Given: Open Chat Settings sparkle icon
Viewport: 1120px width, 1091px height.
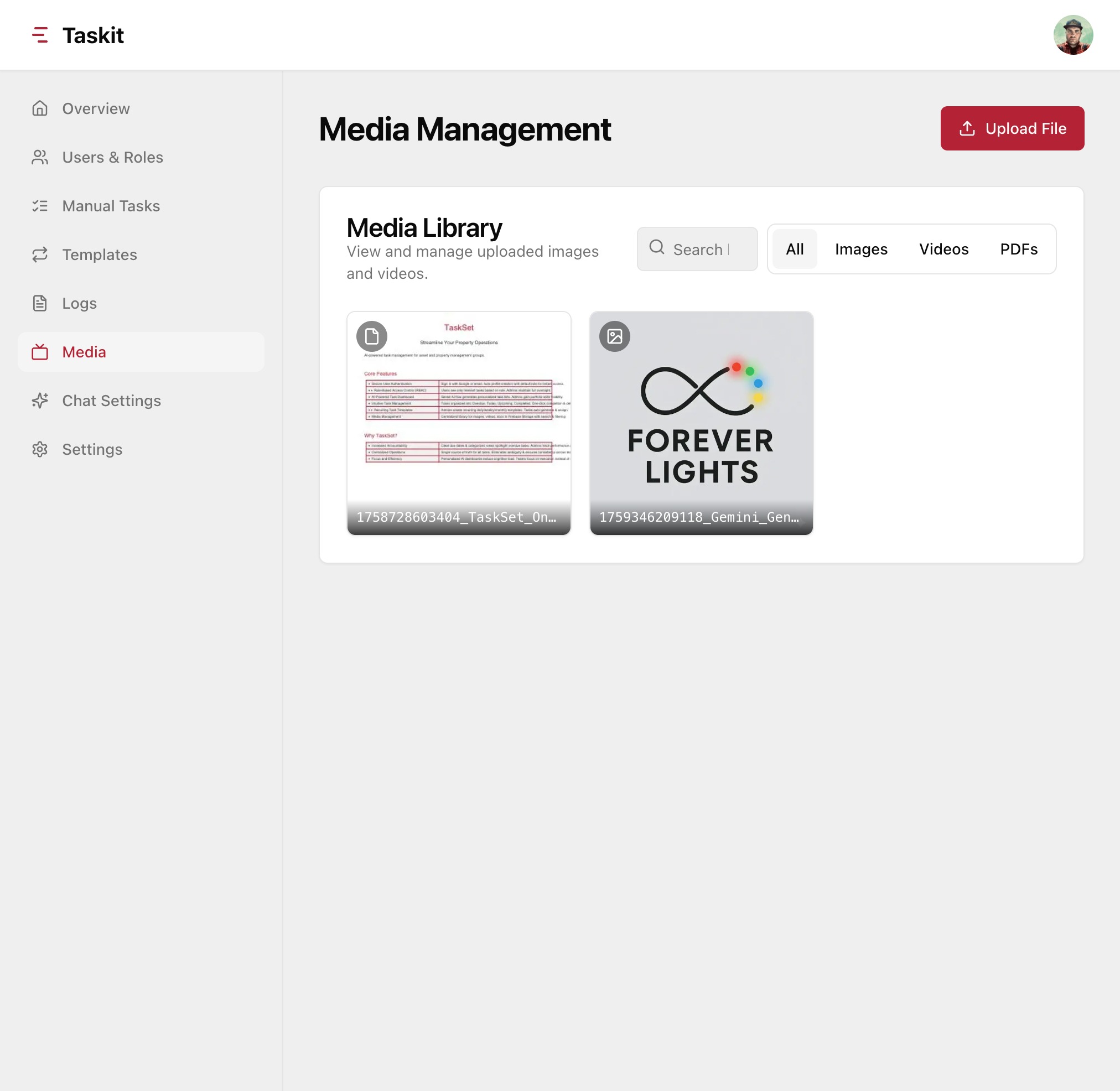Looking at the screenshot, I should coord(39,401).
